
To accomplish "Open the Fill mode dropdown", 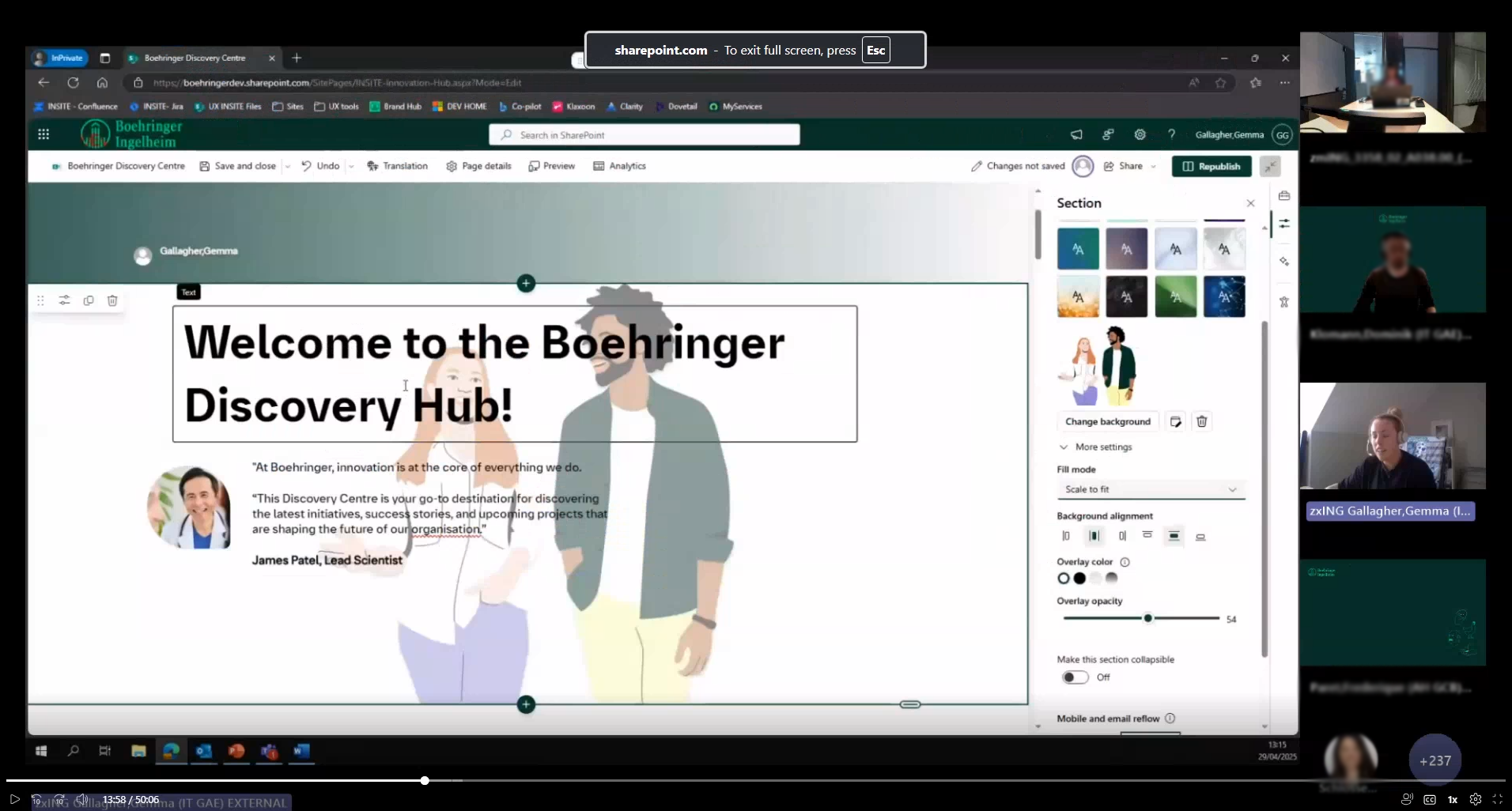I will point(1151,489).
